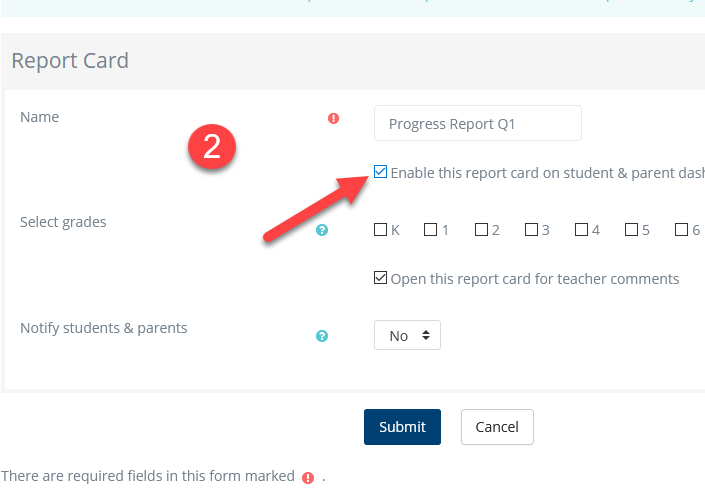The width and height of the screenshot is (705, 493).
Task: Tick the grade 4 checkbox
Action: click(581, 230)
